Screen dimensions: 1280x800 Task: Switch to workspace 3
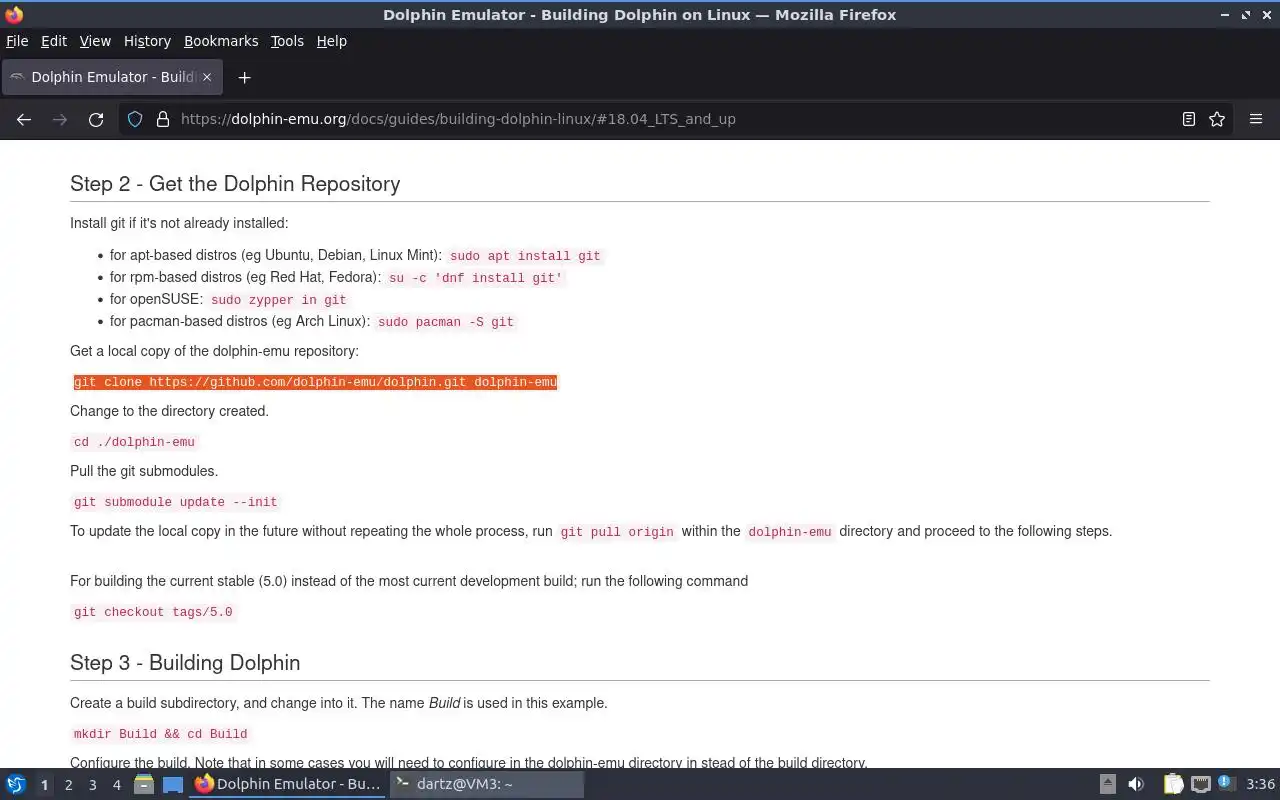[x=93, y=785]
